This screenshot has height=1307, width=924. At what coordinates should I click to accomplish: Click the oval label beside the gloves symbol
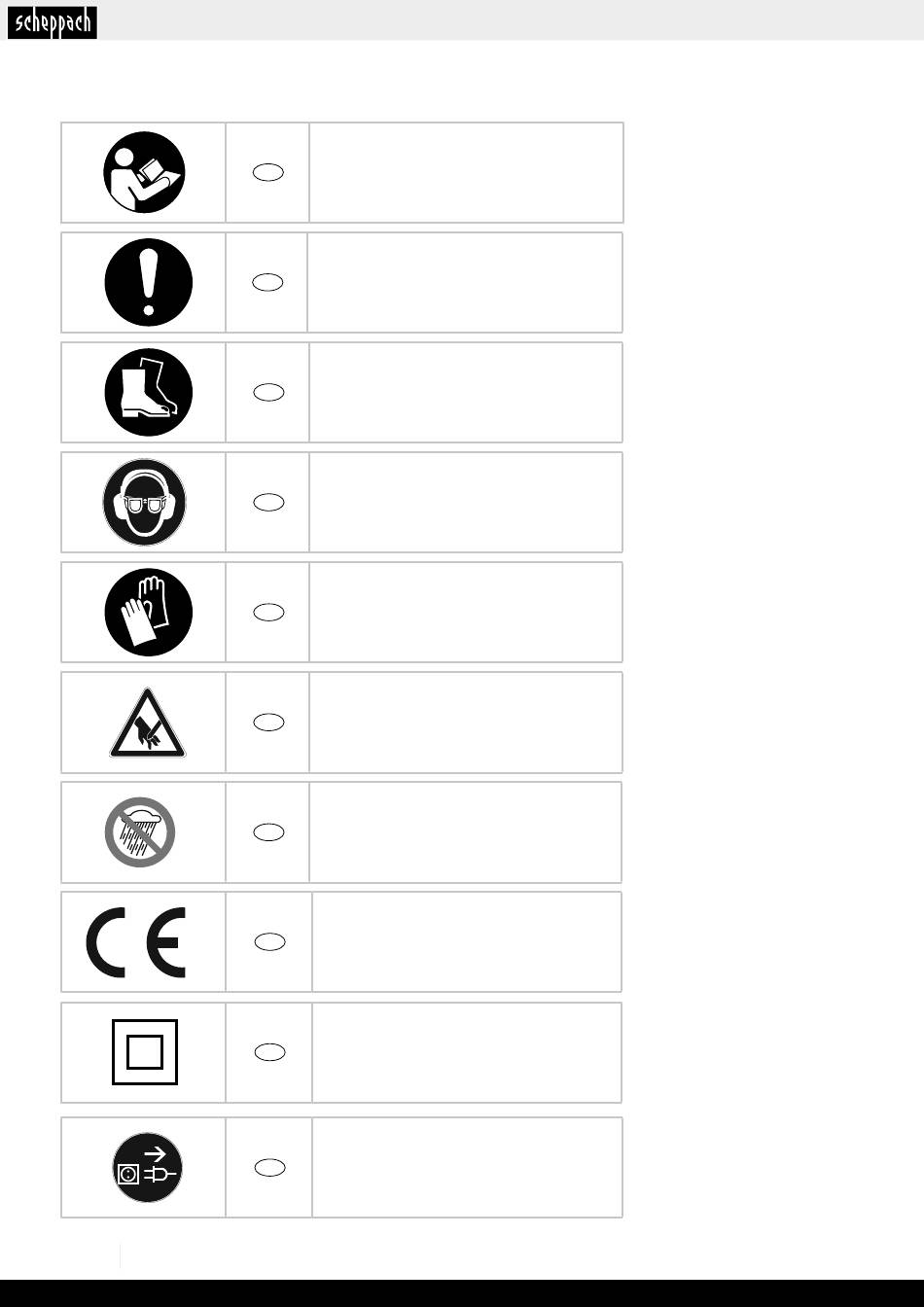pyautogui.click(x=268, y=612)
